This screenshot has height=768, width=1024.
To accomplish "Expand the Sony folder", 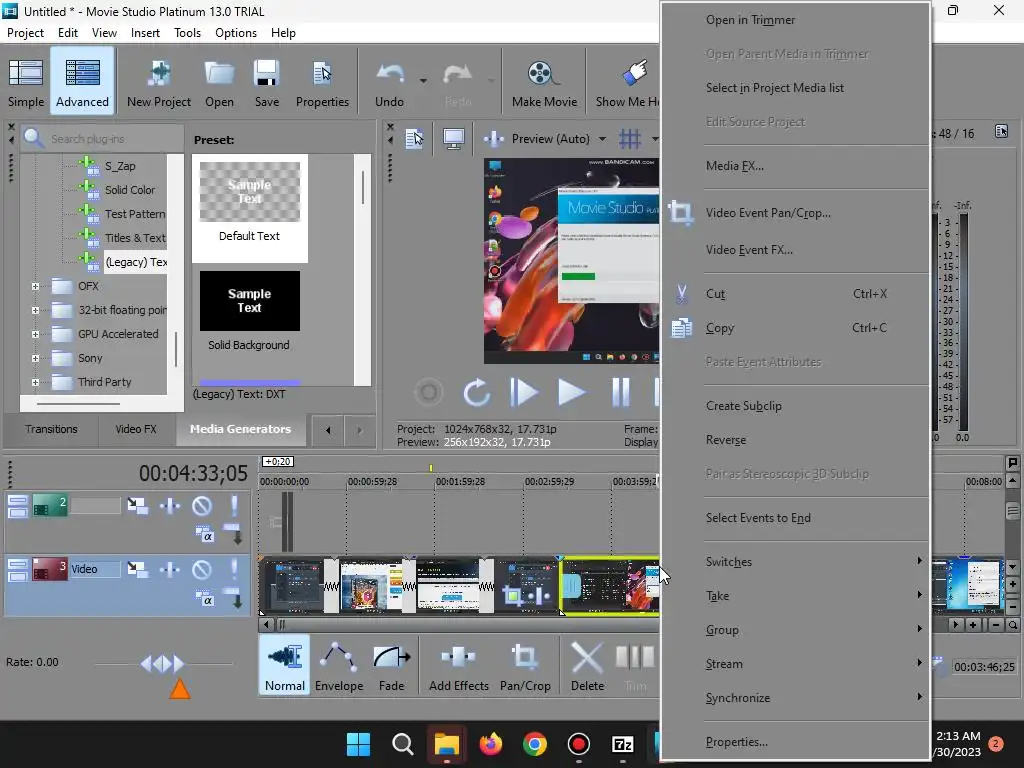I will coord(35,358).
